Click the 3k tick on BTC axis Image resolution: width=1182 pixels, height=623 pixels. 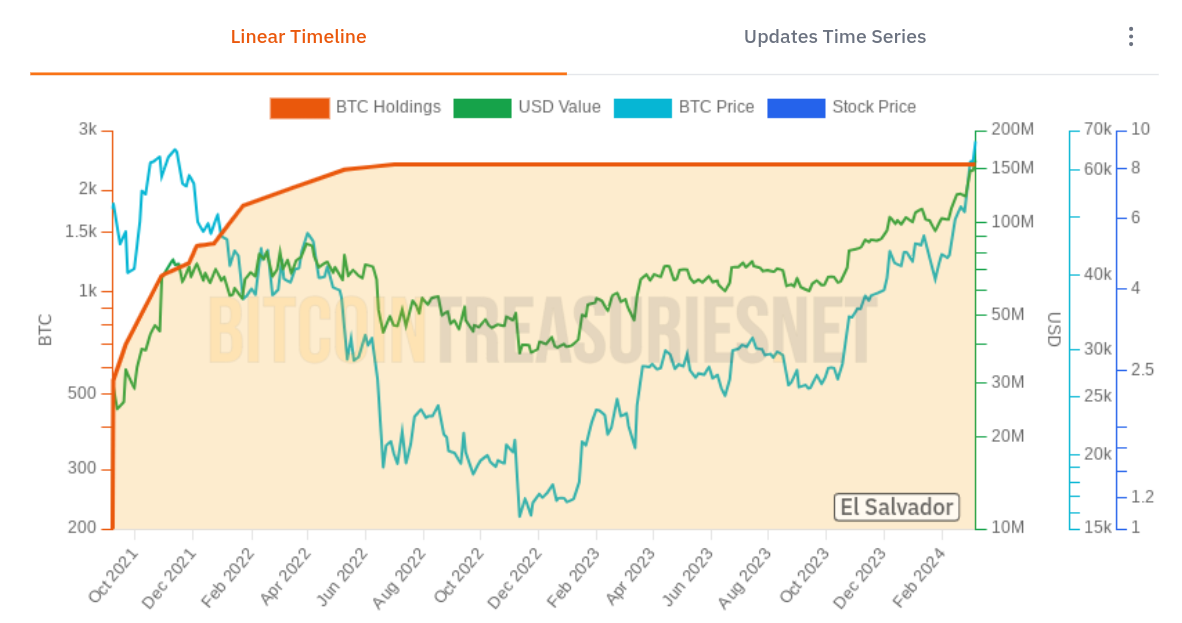pos(88,130)
